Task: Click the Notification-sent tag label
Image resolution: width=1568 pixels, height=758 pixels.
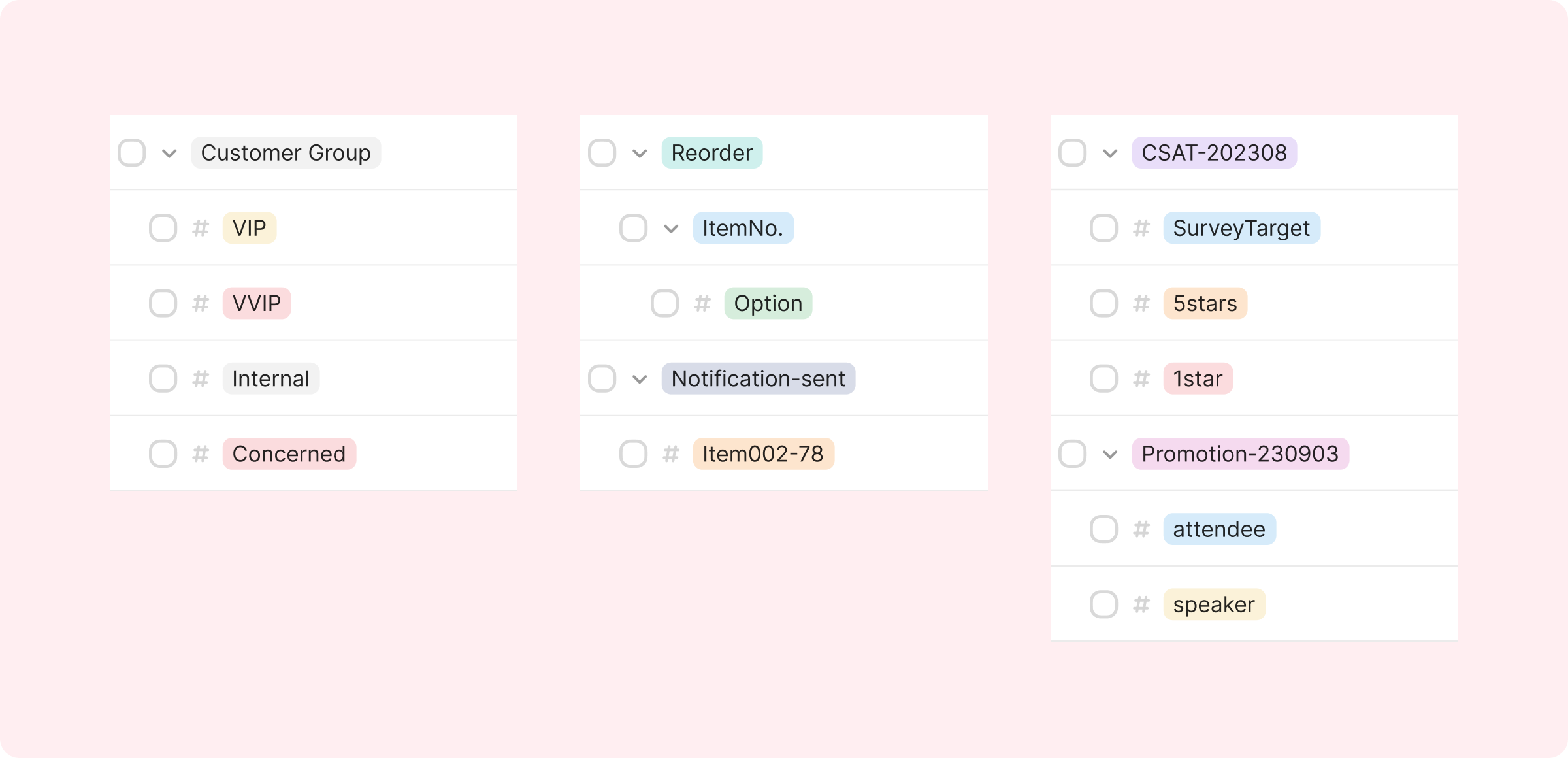Action: [x=758, y=379]
